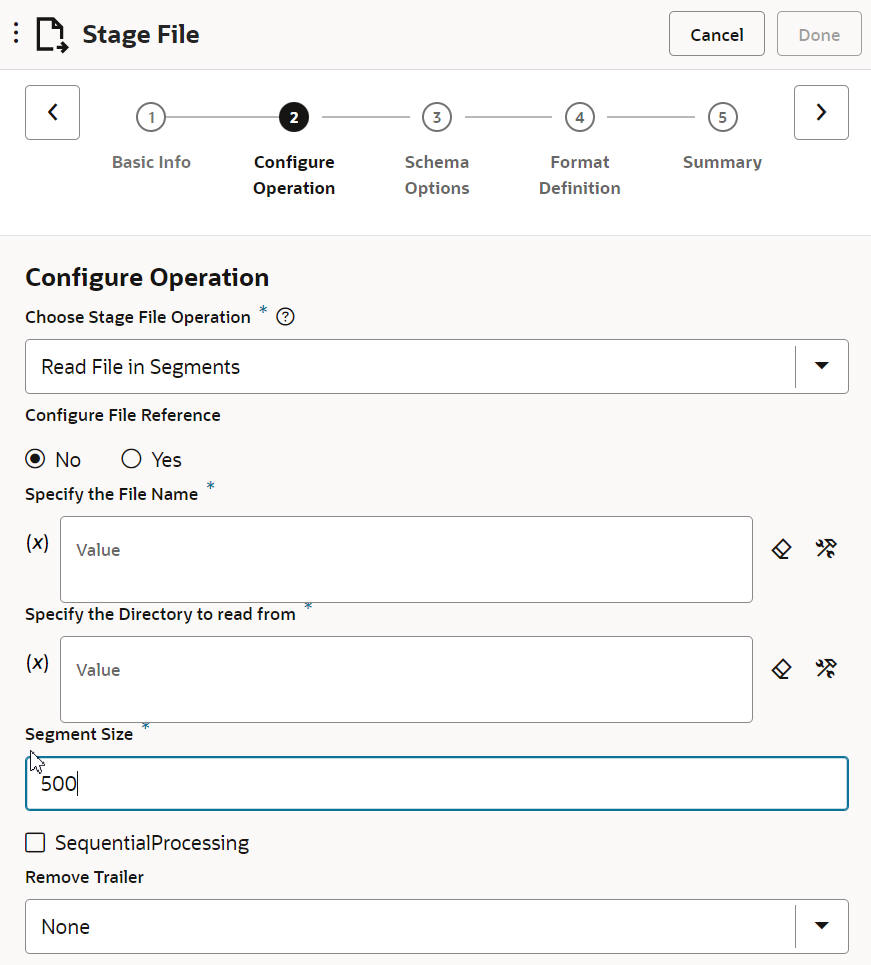Open developer tools icon for Directory field
This screenshot has width=871, height=965.
click(x=826, y=668)
